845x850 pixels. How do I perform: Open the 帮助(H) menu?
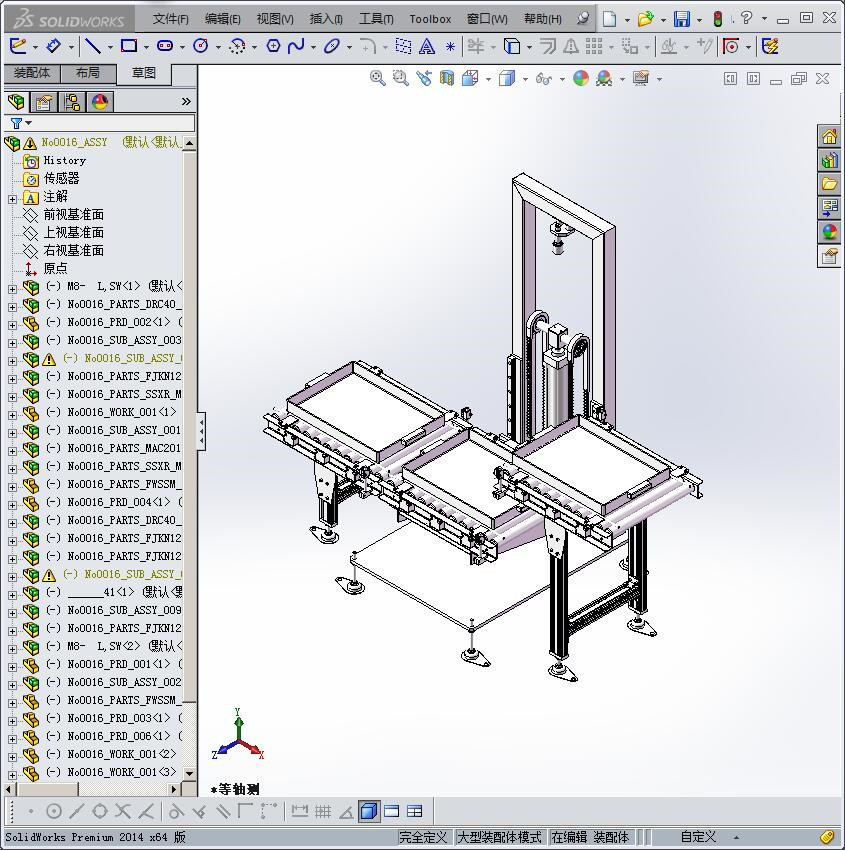(x=543, y=19)
